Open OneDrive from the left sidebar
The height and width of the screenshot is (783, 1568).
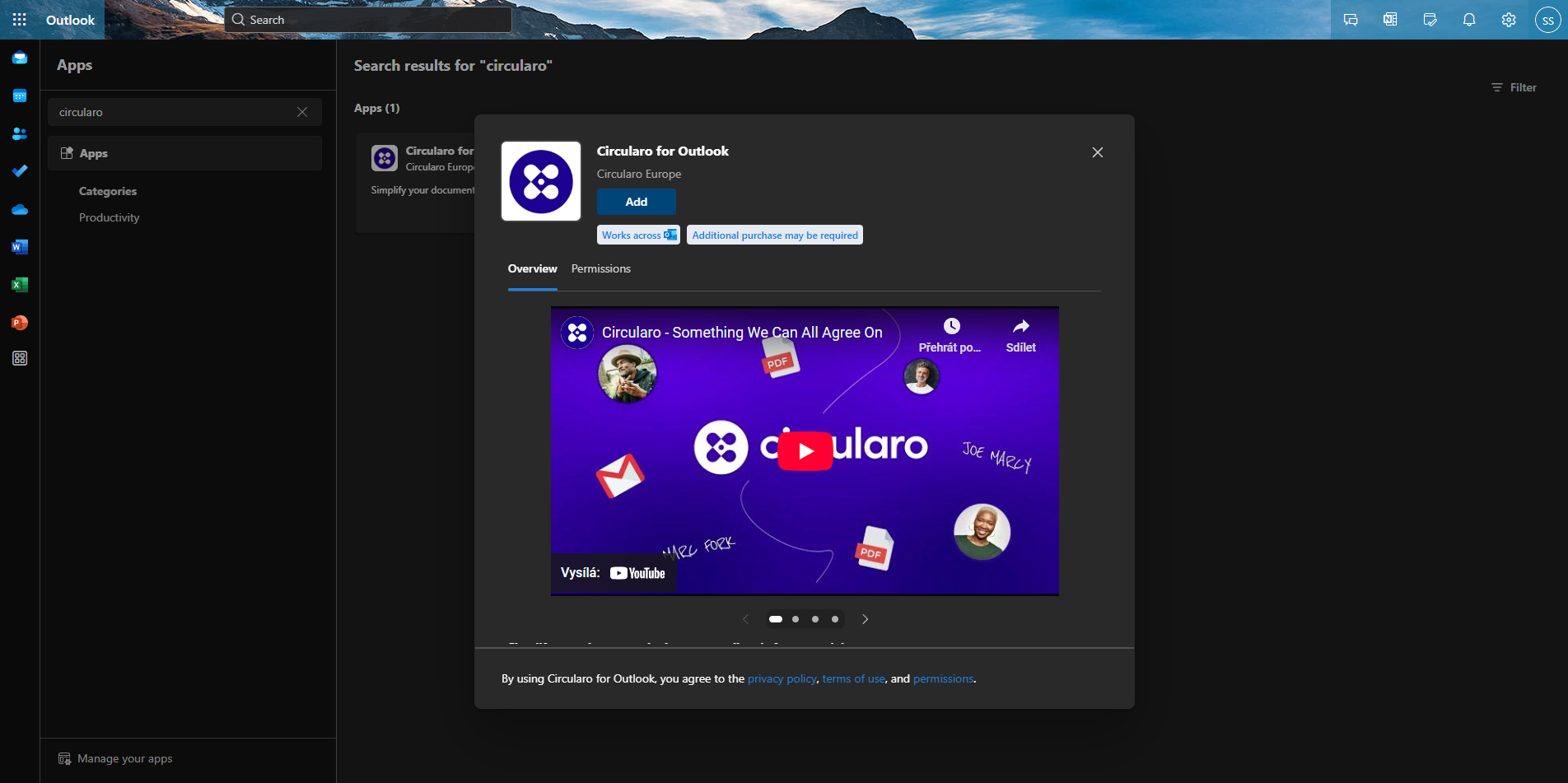click(x=19, y=209)
